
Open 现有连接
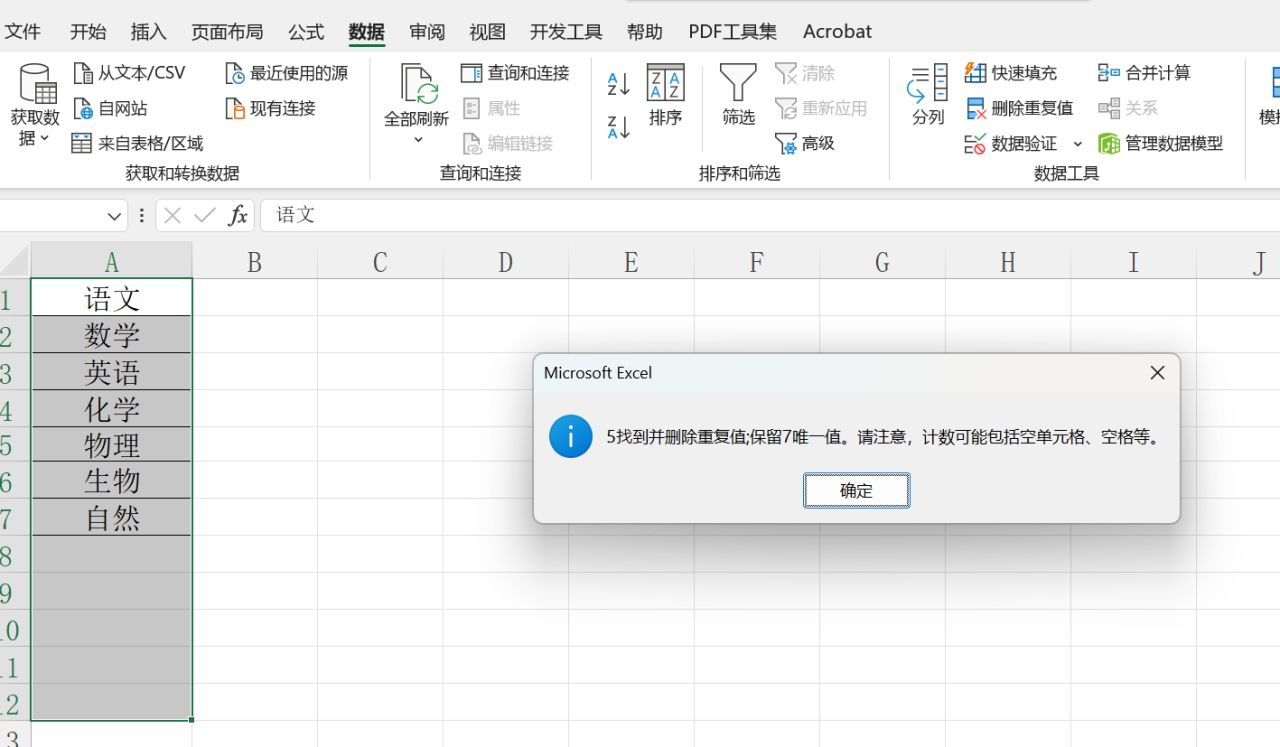pyautogui.click(x=271, y=108)
